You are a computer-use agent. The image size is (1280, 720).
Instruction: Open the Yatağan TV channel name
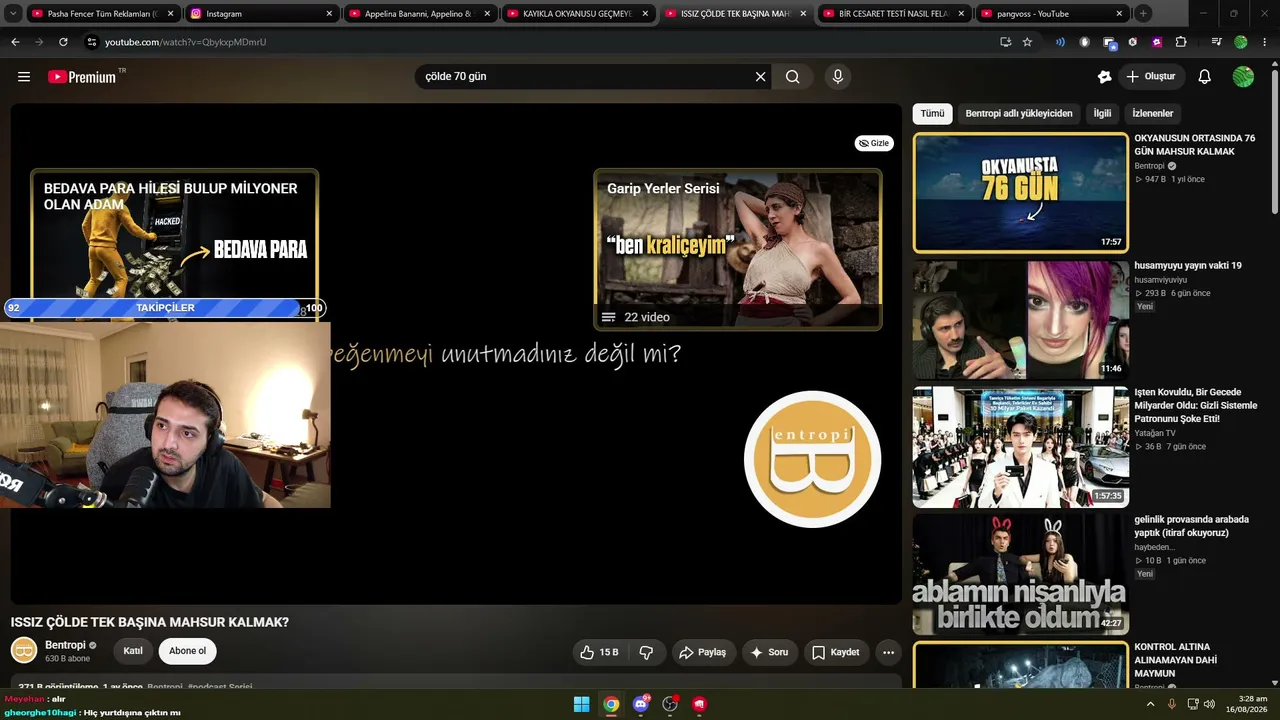click(1155, 433)
